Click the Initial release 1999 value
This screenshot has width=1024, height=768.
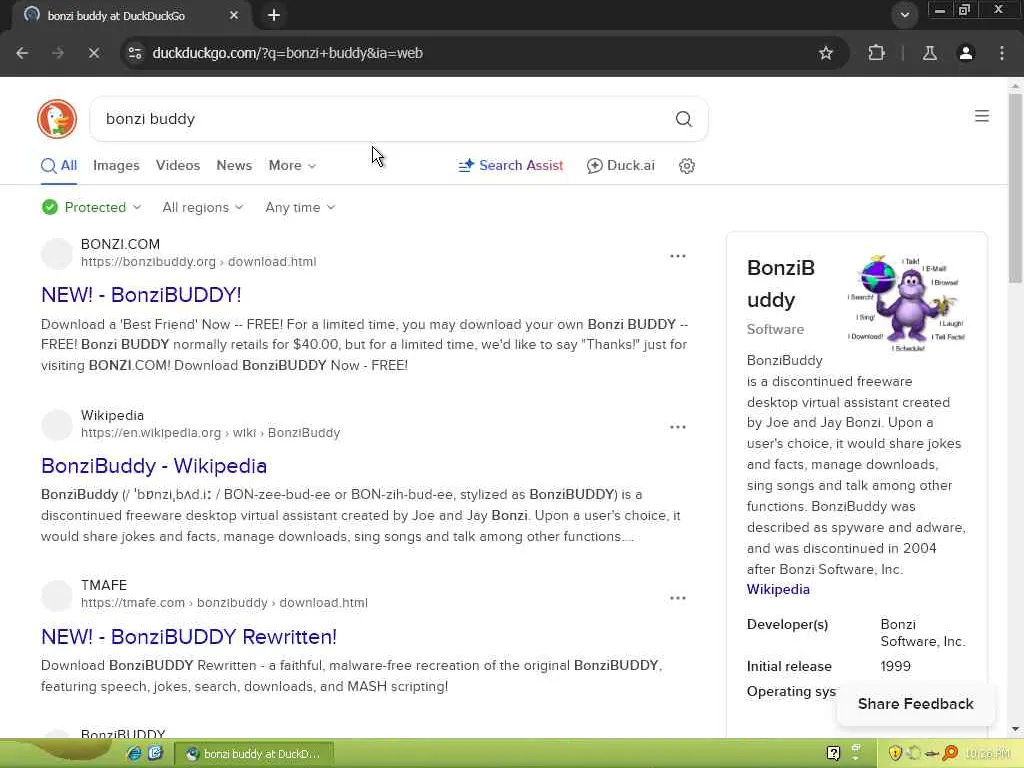pos(895,666)
